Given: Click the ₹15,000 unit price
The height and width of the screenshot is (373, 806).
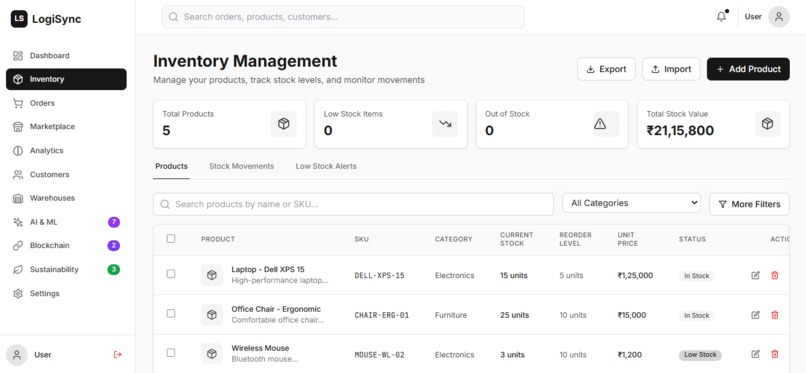Looking at the screenshot, I should [632, 315].
